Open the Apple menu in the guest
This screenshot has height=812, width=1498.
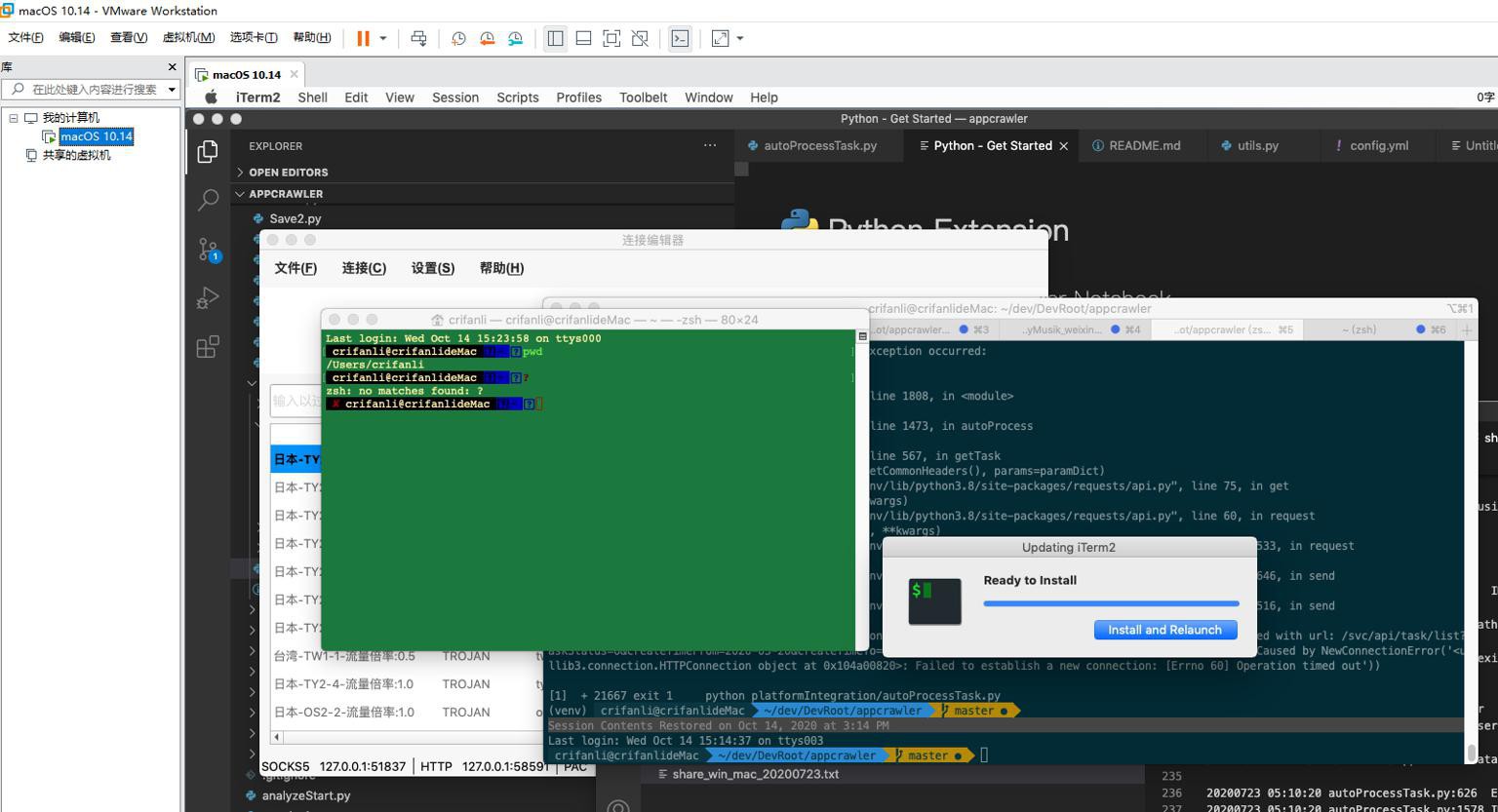point(211,97)
